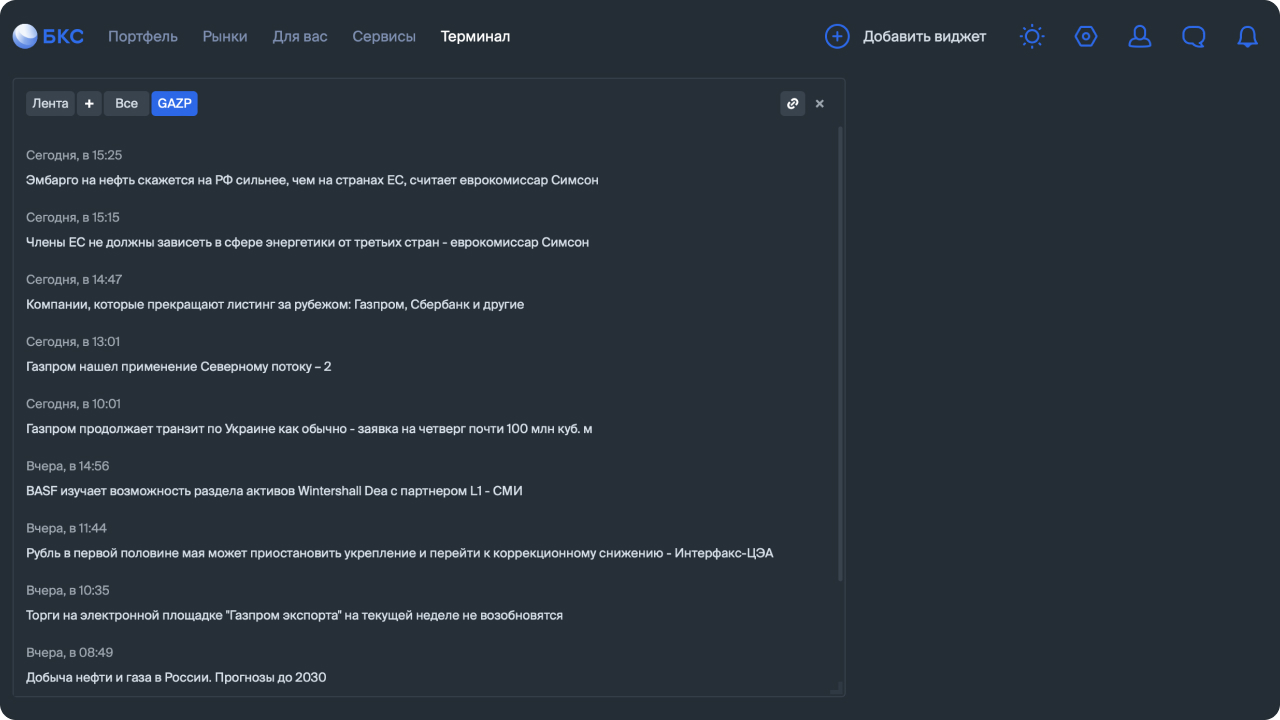Image resolution: width=1280 pixels, height=720 pixels.
Task: Open notifications bell icon
Action: coord(1248,37)
